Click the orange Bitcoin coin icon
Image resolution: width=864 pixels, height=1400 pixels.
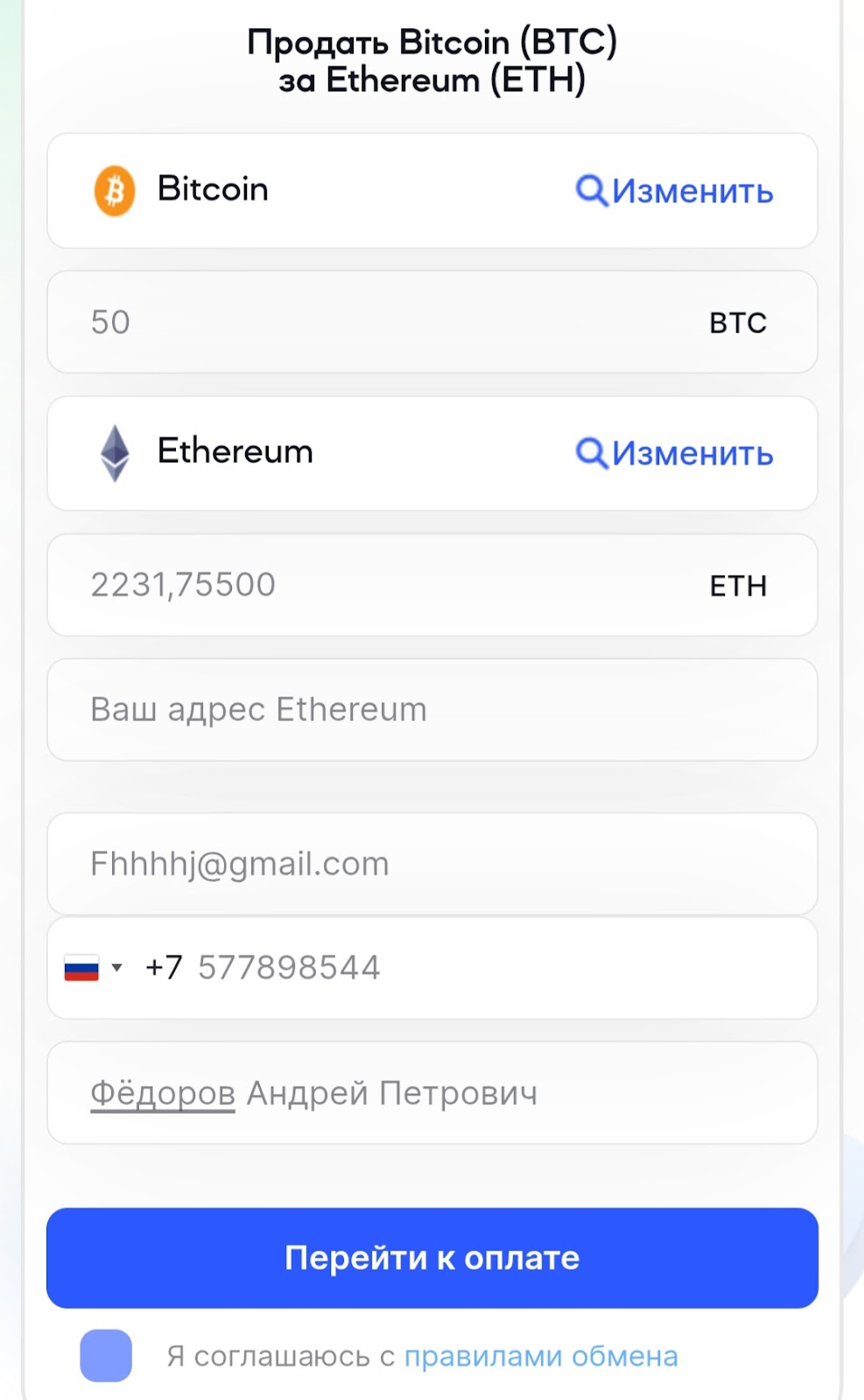[x=115, y=191]
